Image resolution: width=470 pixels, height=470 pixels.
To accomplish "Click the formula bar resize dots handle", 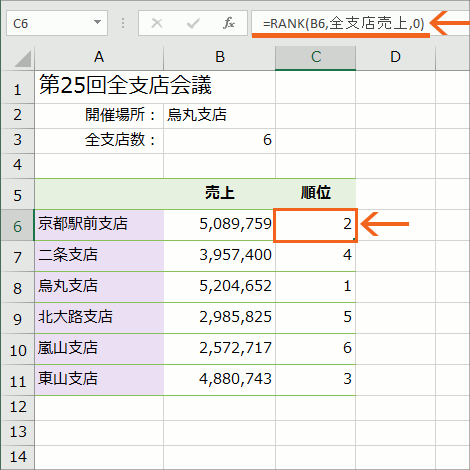I will 123,23.
